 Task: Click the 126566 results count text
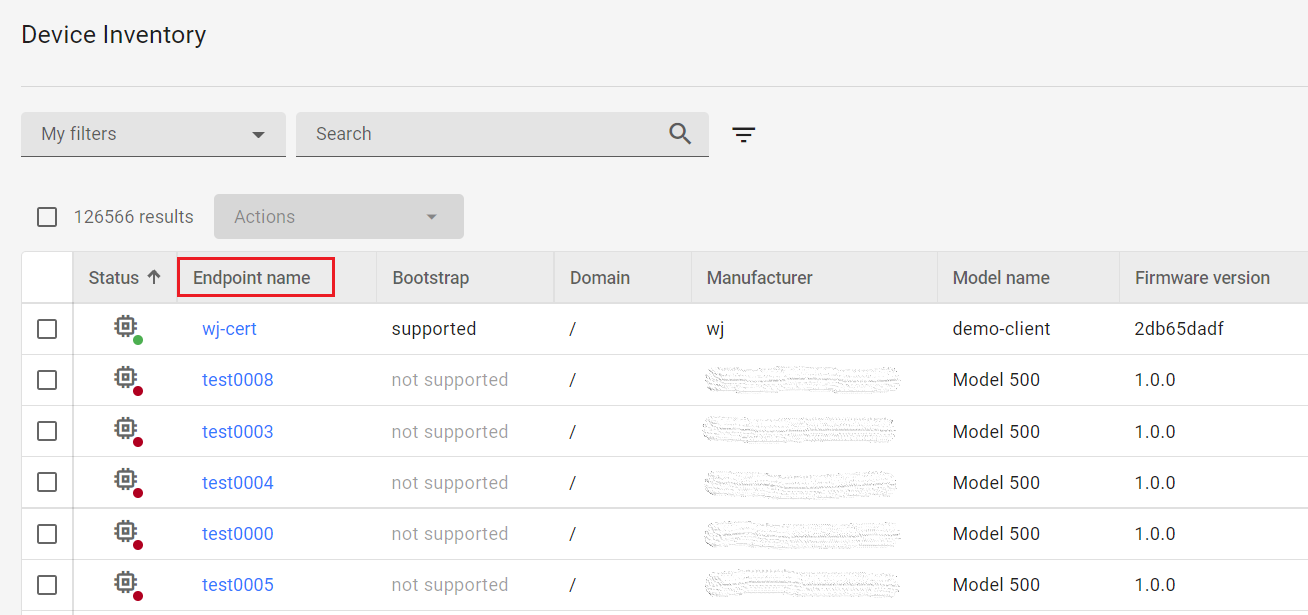click(134, 217)
